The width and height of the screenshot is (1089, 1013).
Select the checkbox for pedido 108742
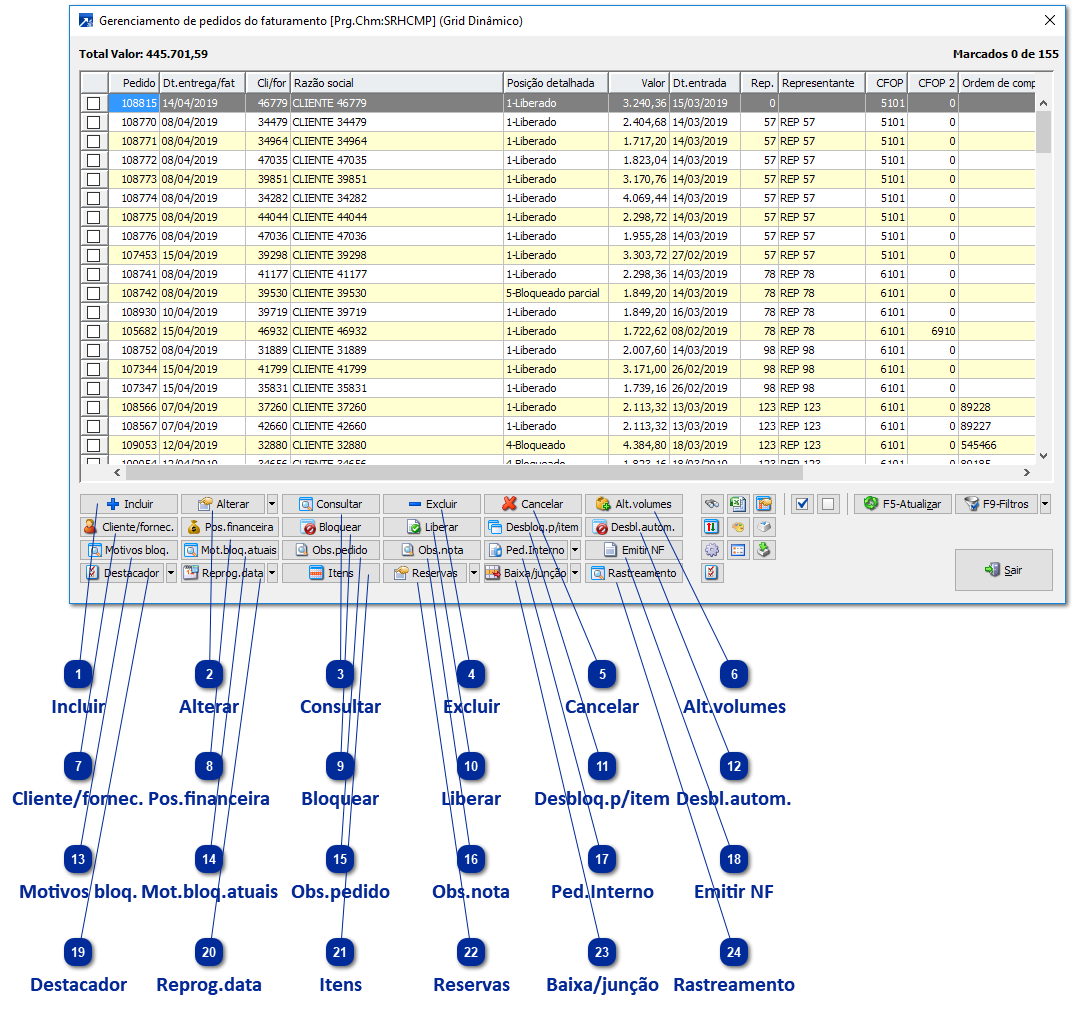click(x=94, y=293)
